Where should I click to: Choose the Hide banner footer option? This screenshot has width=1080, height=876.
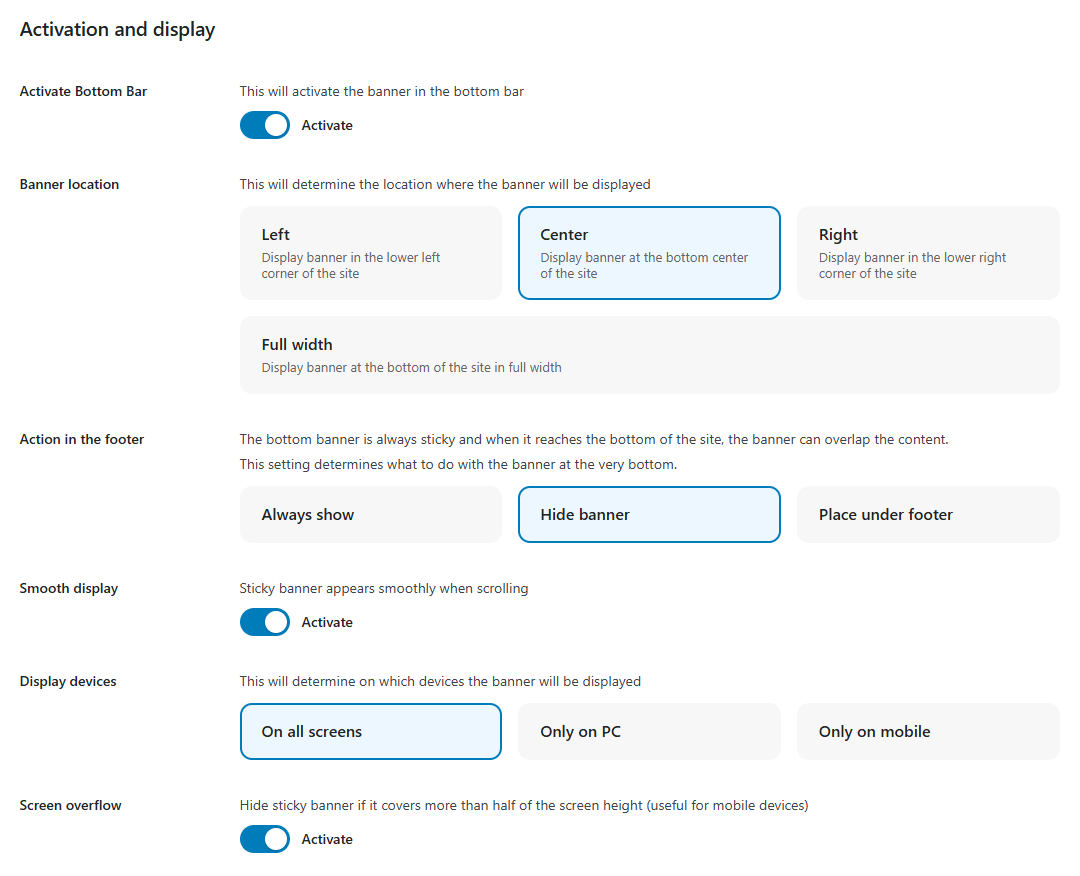tap(648, 515)
